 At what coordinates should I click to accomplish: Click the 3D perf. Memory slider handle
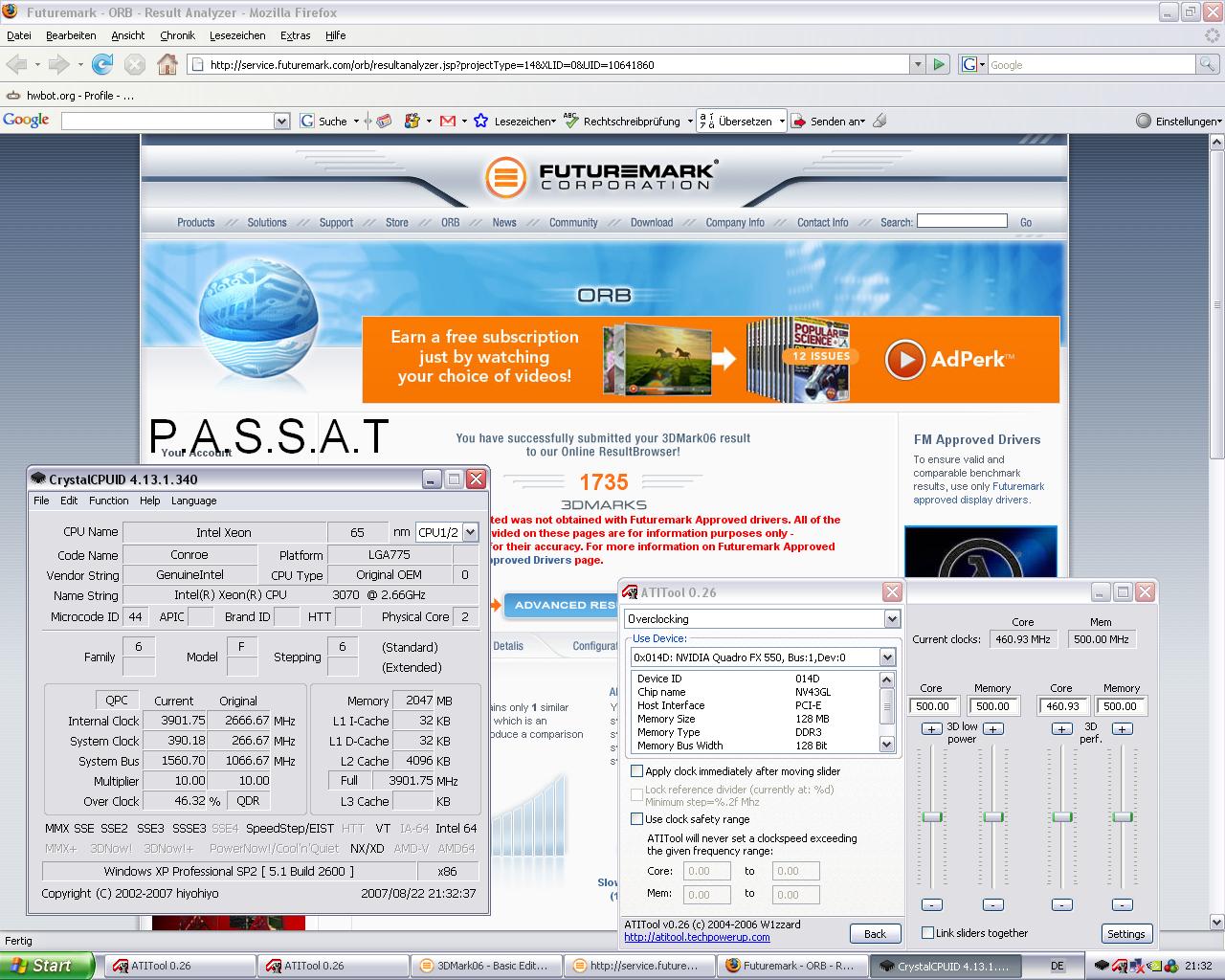pos(1124,816)
